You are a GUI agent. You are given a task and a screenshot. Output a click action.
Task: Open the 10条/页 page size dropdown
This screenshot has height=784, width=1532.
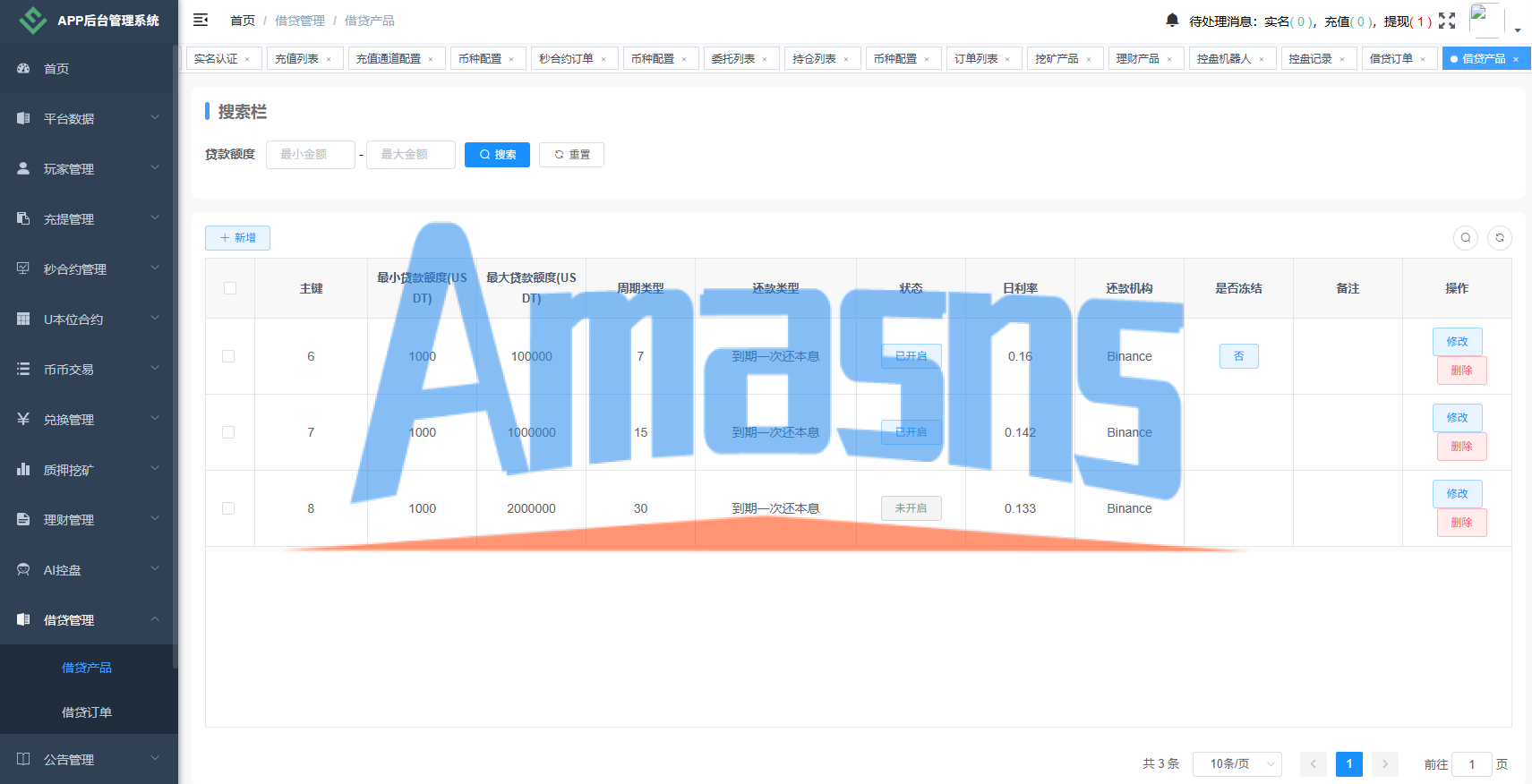(x=1237, y=763)
